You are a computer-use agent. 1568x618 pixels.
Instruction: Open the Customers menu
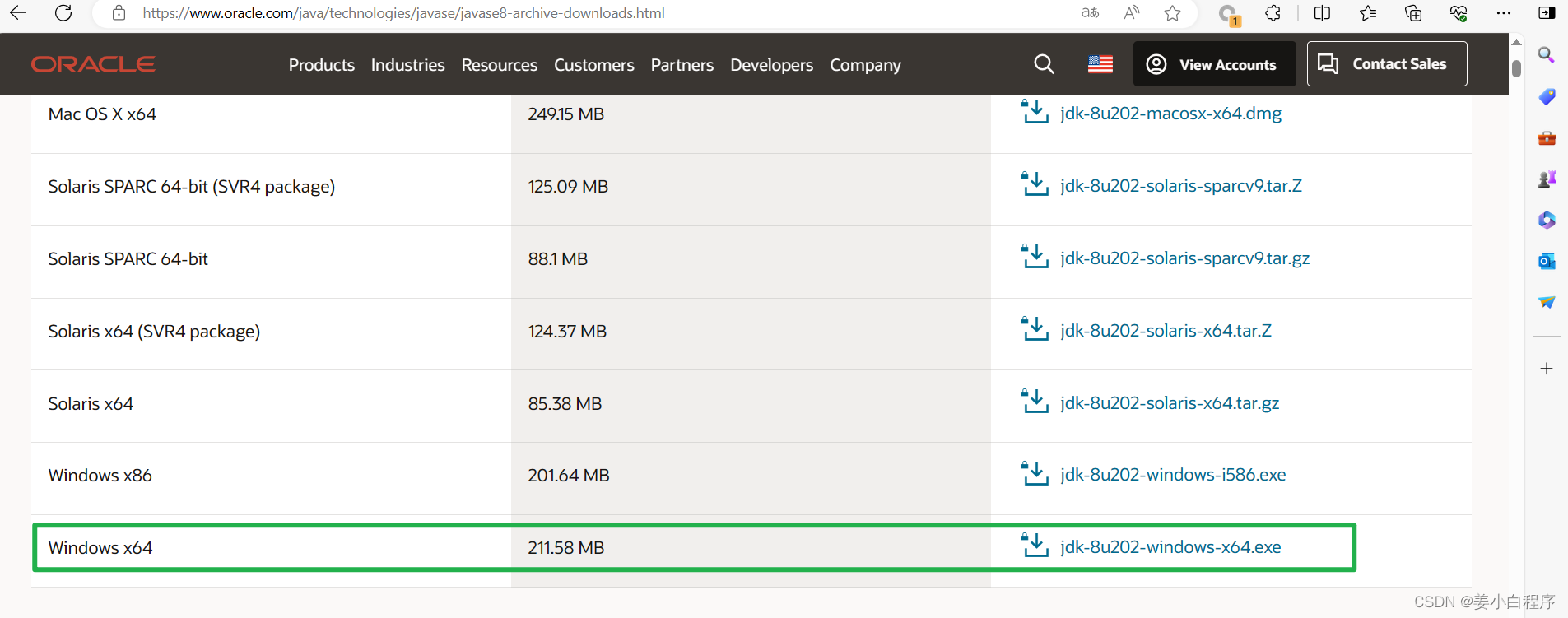coord(594,65)
